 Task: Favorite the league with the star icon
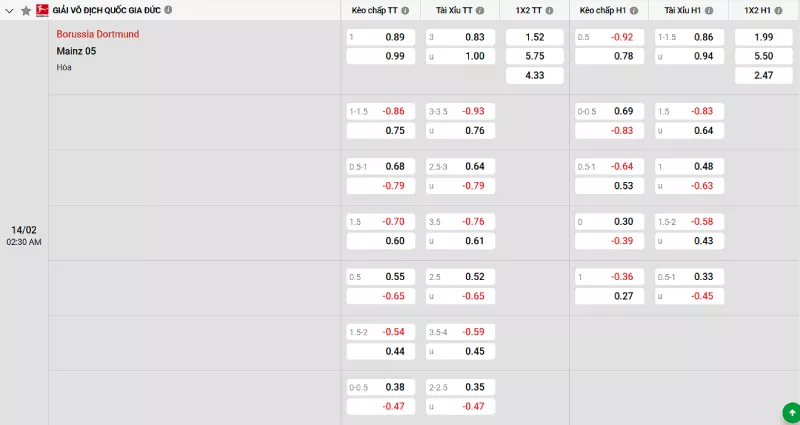(x=26, y=10)
